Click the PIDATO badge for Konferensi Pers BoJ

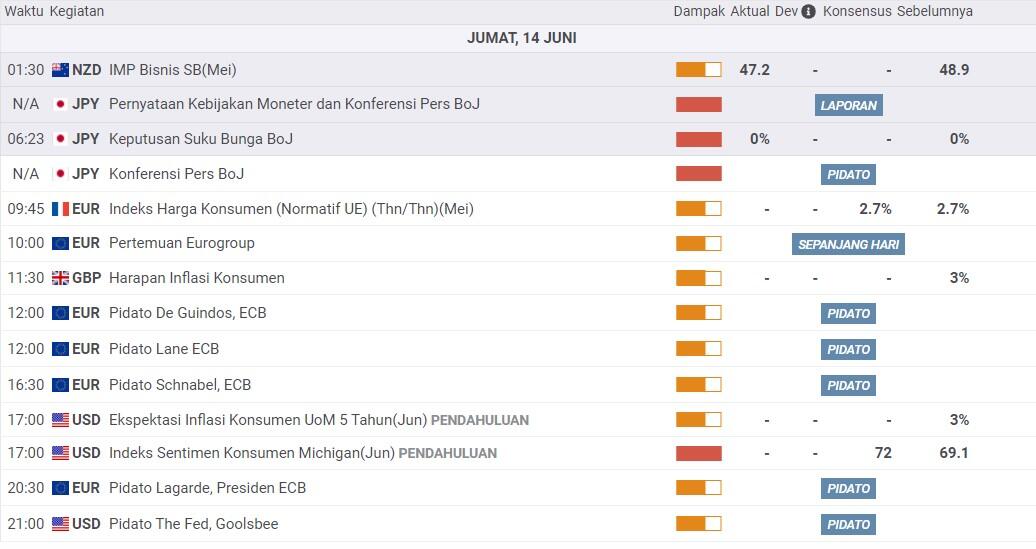click(x=848, y=174)
